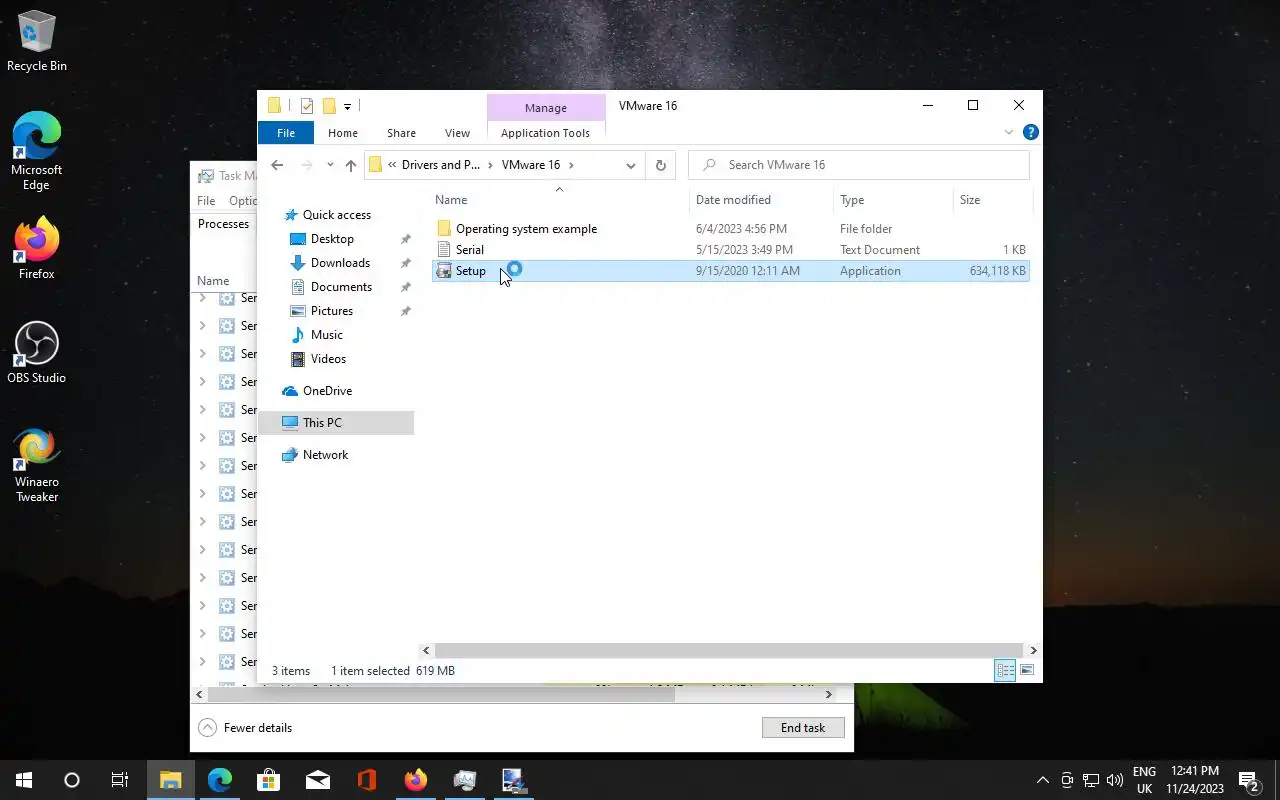Click the VMware 16 breadcrumb segment
The height and width of the screenshot is (800, 1280).
[531, 165]
